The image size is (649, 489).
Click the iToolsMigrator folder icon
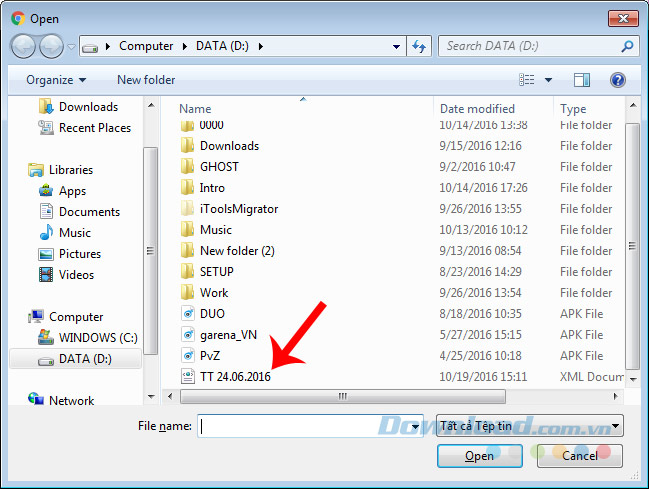pos(187,208)
